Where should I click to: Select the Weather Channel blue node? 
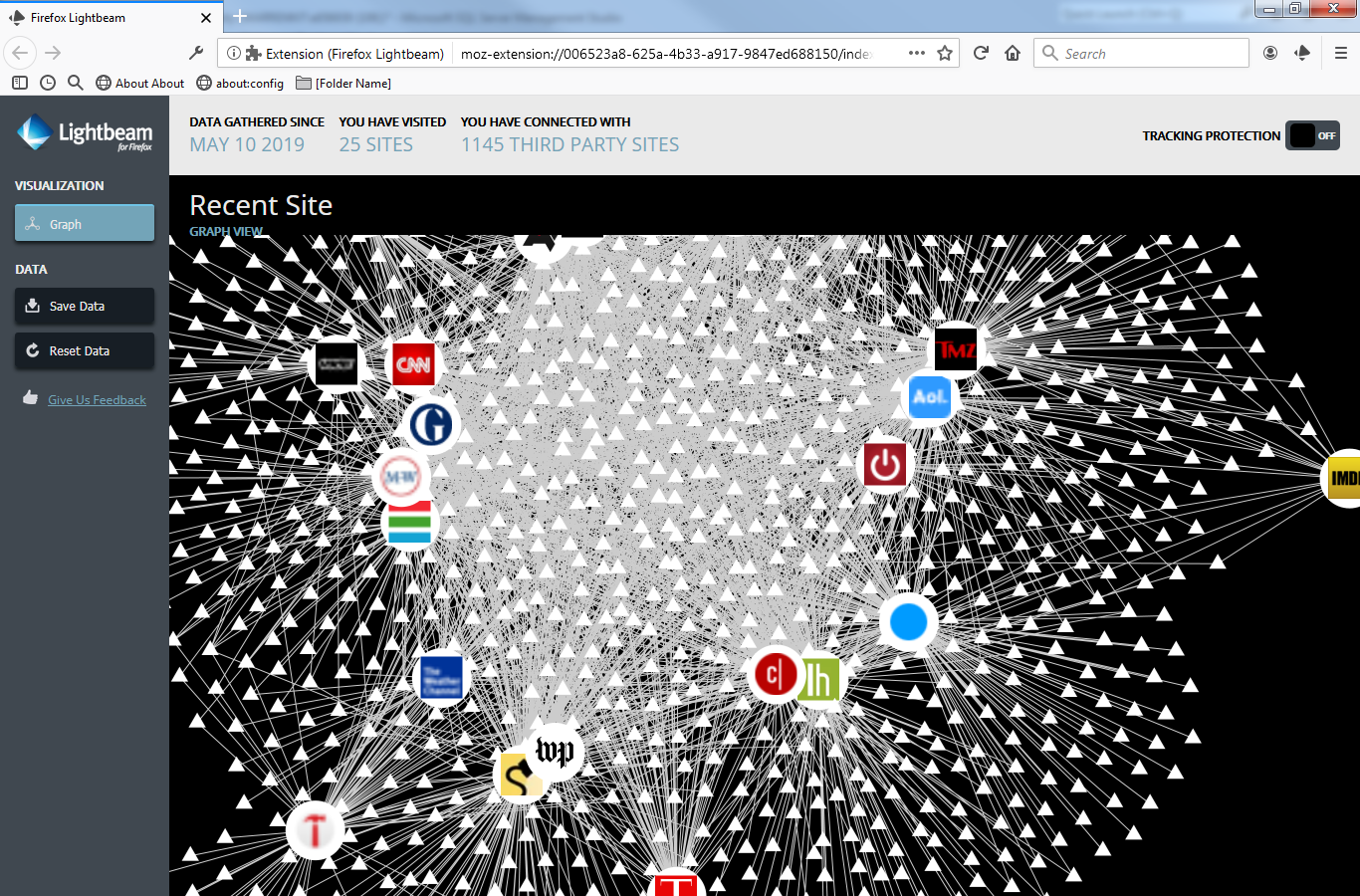click(441, 678)
